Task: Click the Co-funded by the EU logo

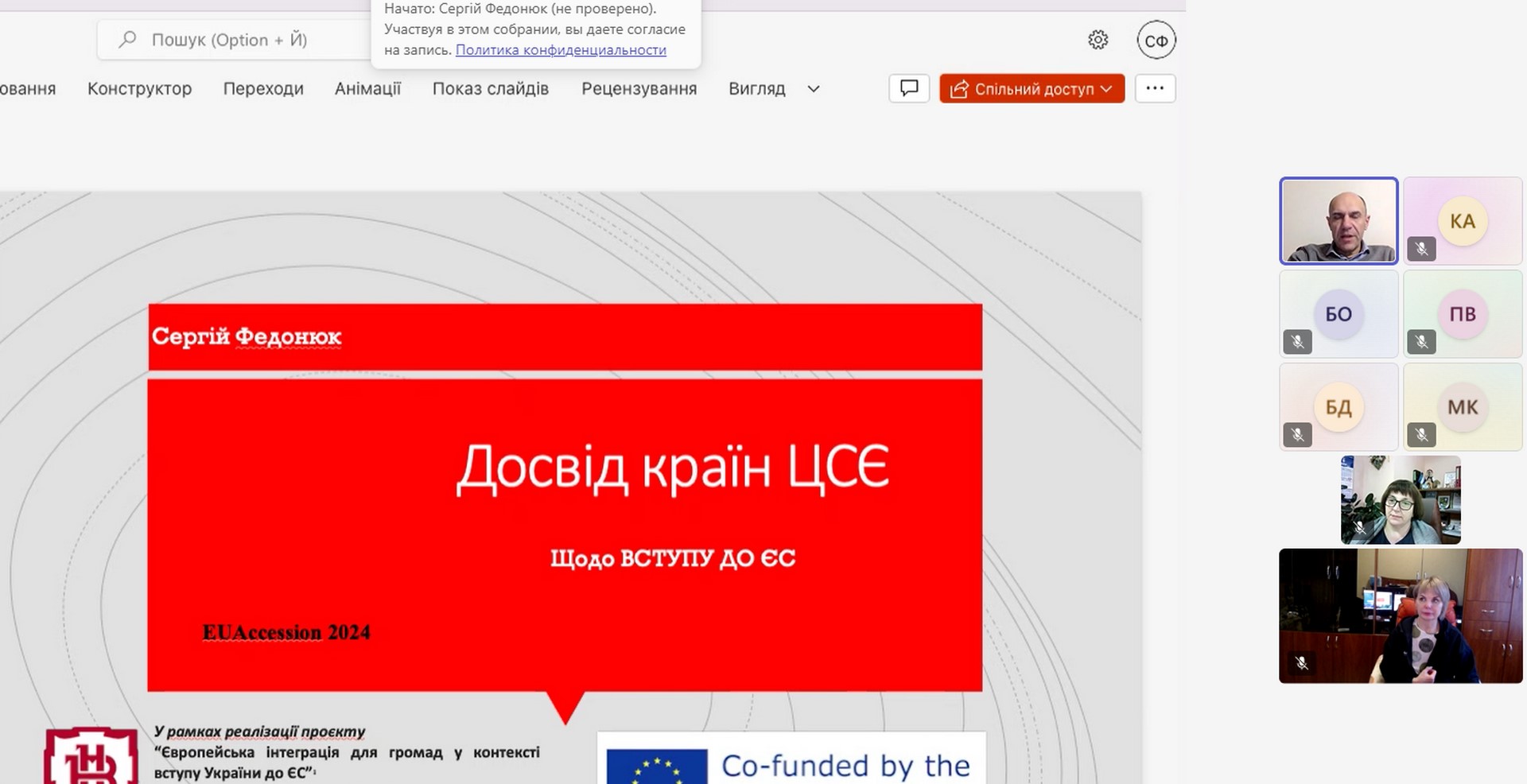Action: coord(791,759)
